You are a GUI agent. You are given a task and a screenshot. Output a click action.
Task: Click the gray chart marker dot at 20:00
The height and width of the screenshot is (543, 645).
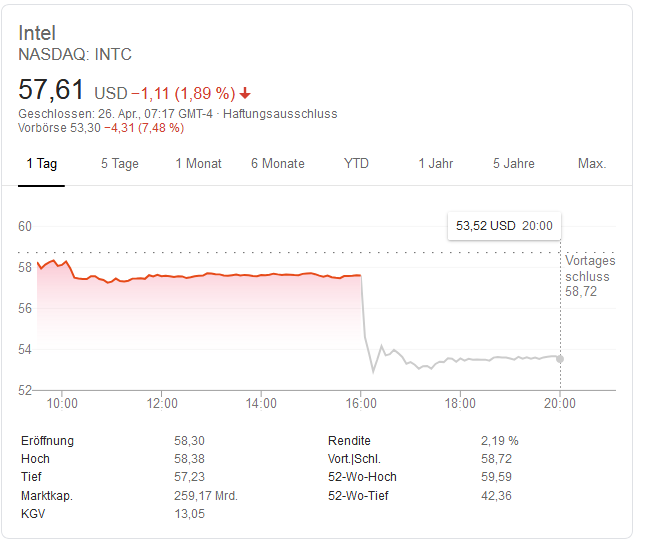pyautogui.click(x=560, y=359)
